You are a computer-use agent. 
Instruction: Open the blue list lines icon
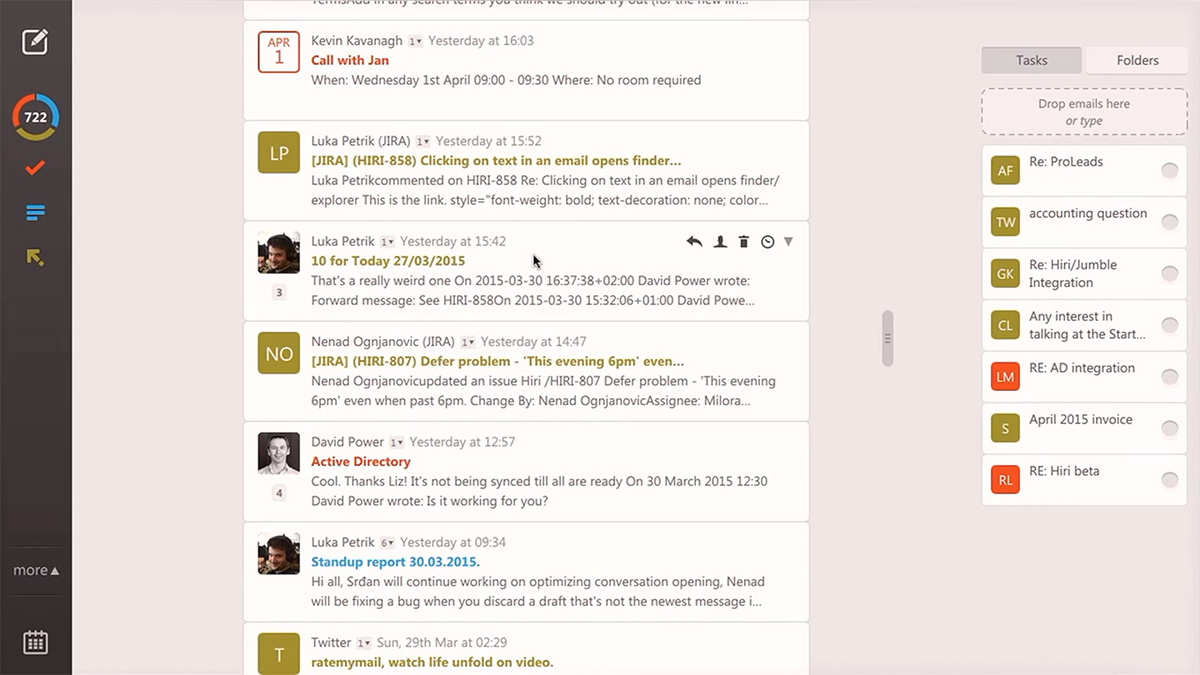35,212
